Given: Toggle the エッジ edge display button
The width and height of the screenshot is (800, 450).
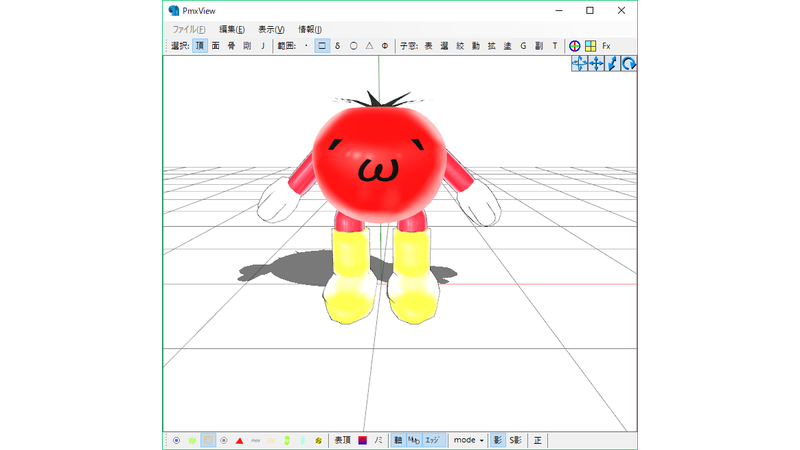Looking at the screenshot, I should [x=433, y=440].
